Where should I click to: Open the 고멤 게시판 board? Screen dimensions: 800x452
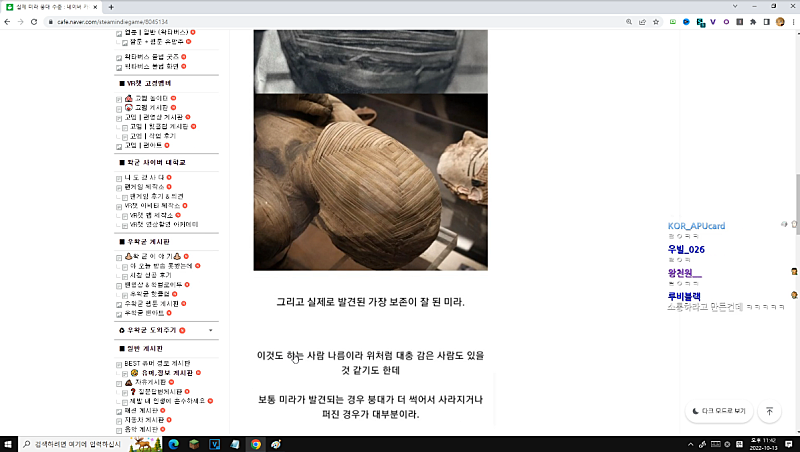click(151, 108)
